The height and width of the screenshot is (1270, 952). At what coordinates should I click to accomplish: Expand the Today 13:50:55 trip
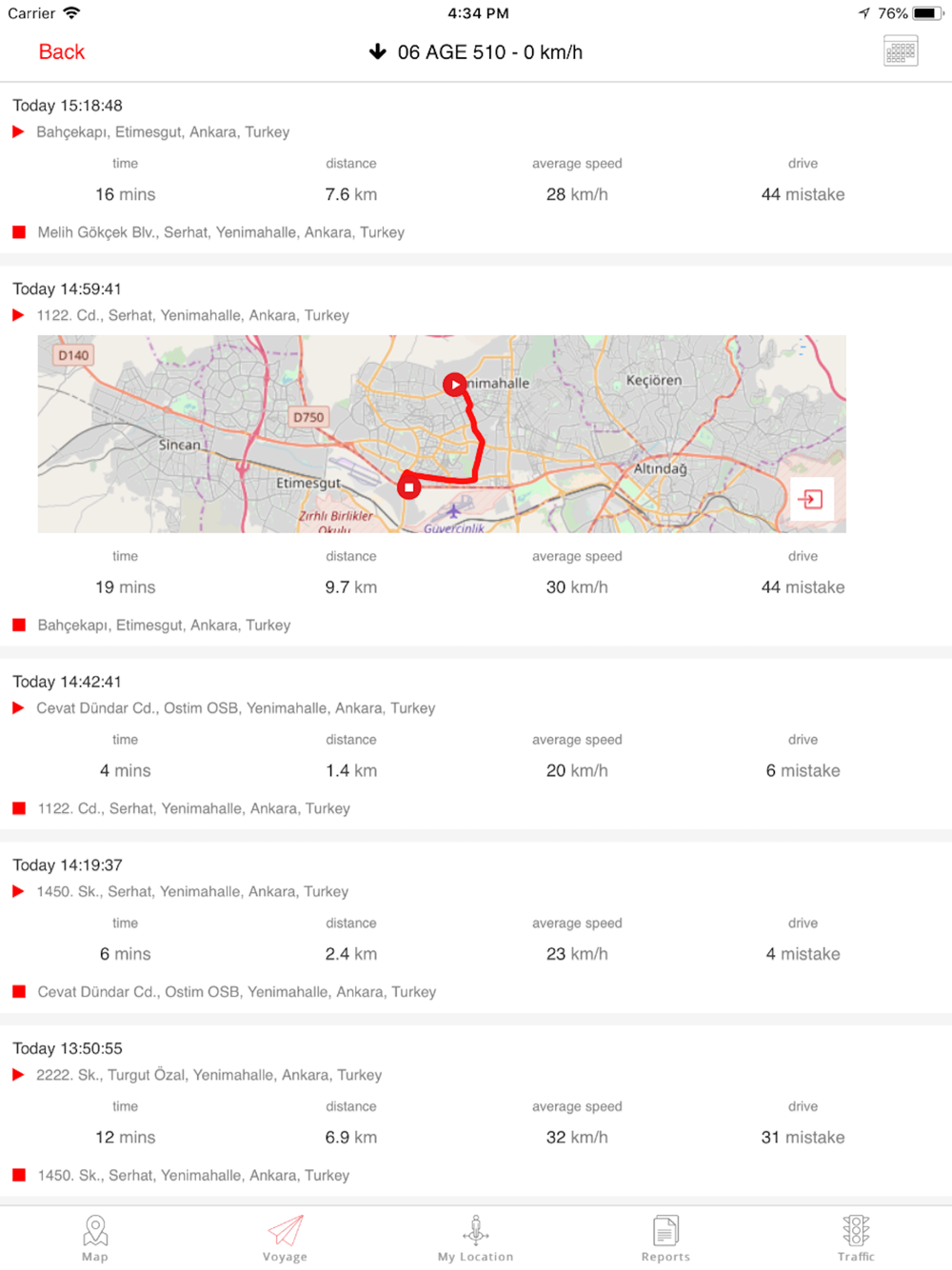(476, 1111)
